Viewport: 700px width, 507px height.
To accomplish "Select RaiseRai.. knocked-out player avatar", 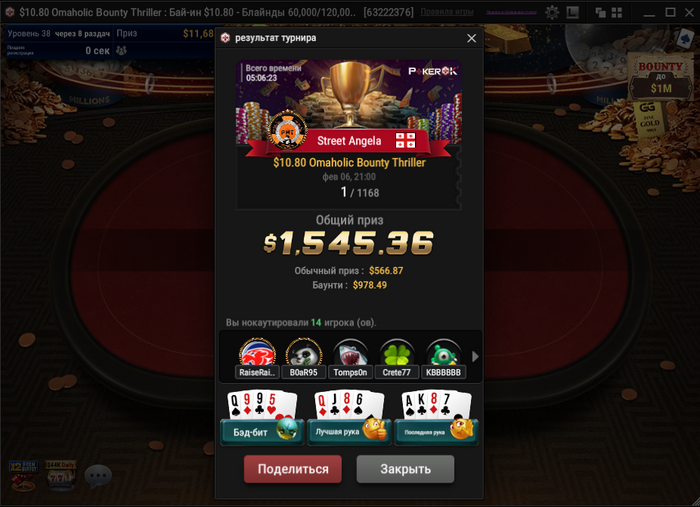I will [x=257, y=358].
